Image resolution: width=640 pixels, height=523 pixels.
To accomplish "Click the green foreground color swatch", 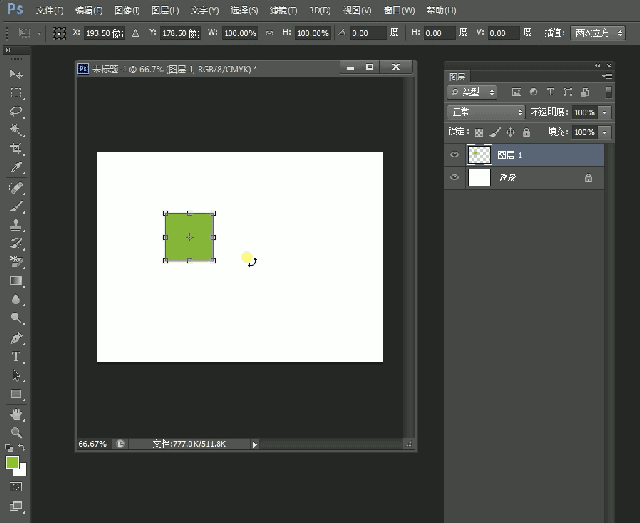I will coord(12,463).
